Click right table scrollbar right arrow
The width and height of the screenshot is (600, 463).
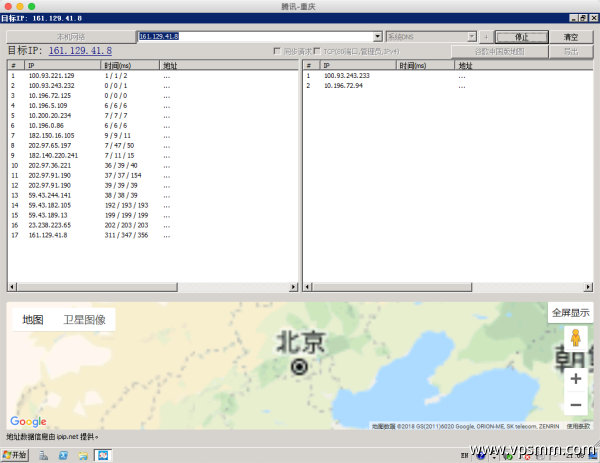(589, 287)
